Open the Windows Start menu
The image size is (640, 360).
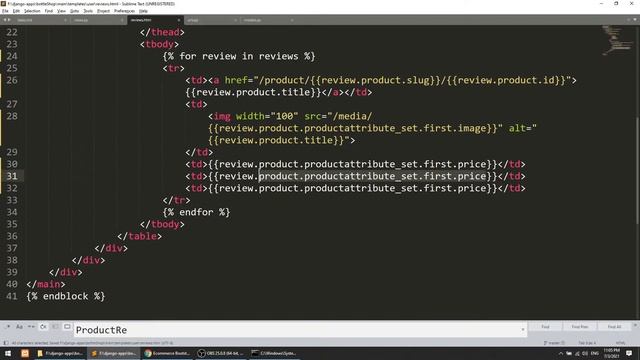point(8,353)
